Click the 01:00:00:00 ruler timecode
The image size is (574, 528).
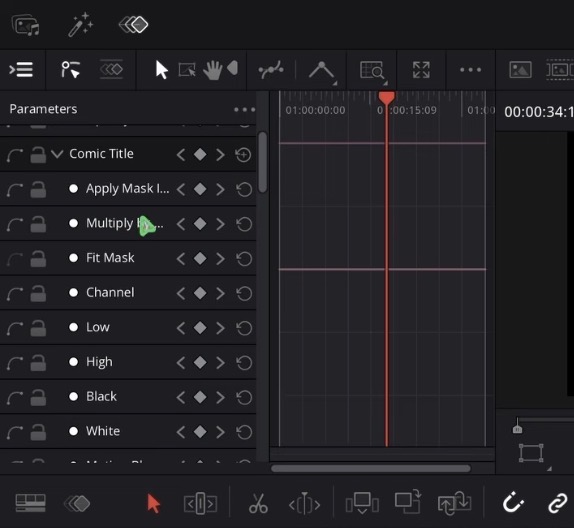315,110
